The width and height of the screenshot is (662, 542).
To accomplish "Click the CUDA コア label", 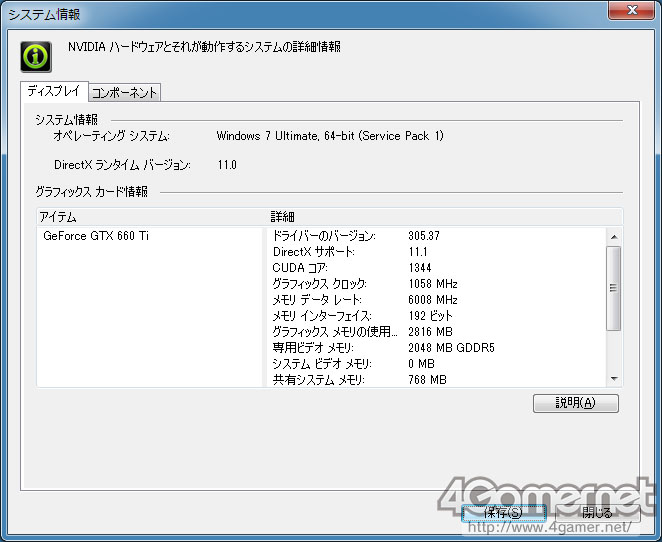I will (300, 268).
